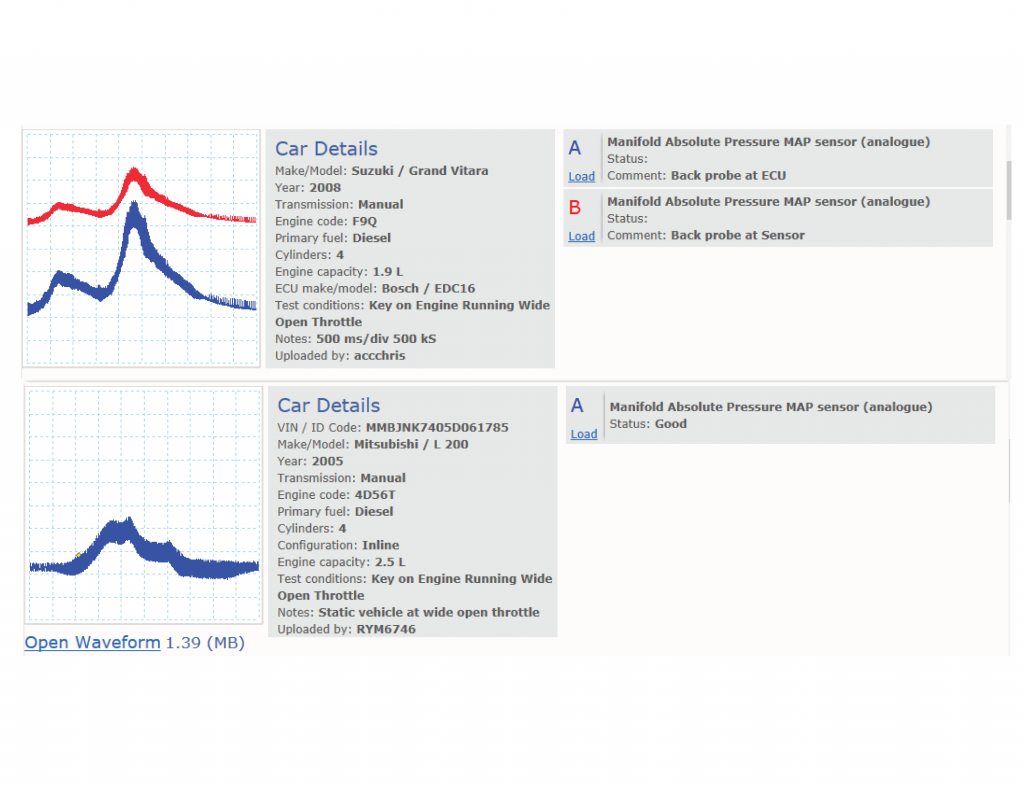The image size is (1024, 786).
Task: Click the uploader name accchris
Action: 379,356
